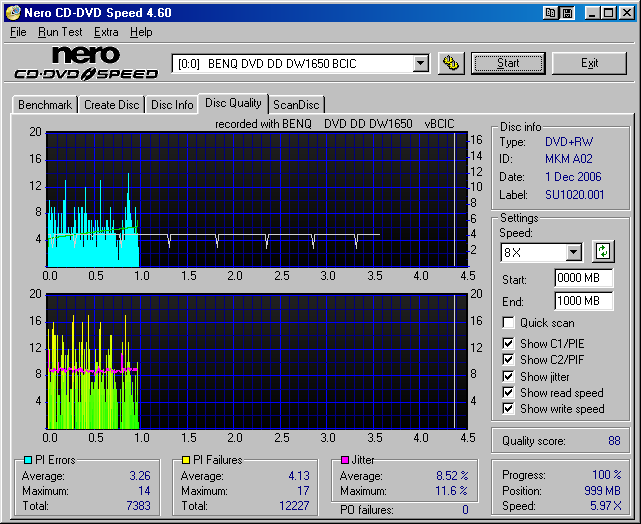Click the green refresh speed icon
Viewport: 641px width, 524px height.
[601, 251]
